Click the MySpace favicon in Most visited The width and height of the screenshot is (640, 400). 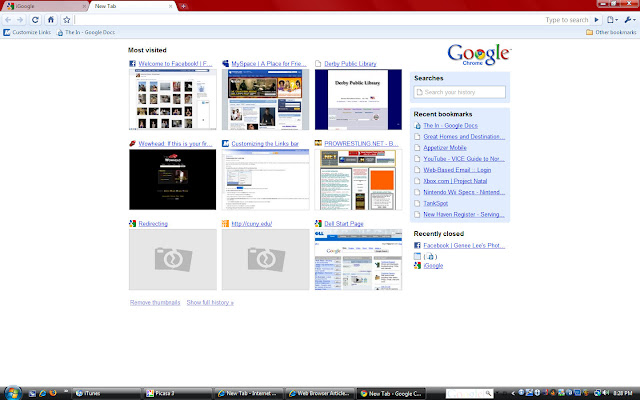pos(225,64)
